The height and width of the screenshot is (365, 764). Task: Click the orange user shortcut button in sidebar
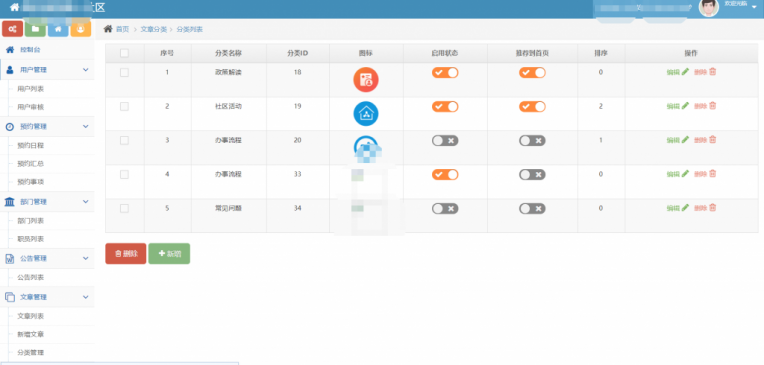pos(81,29)
